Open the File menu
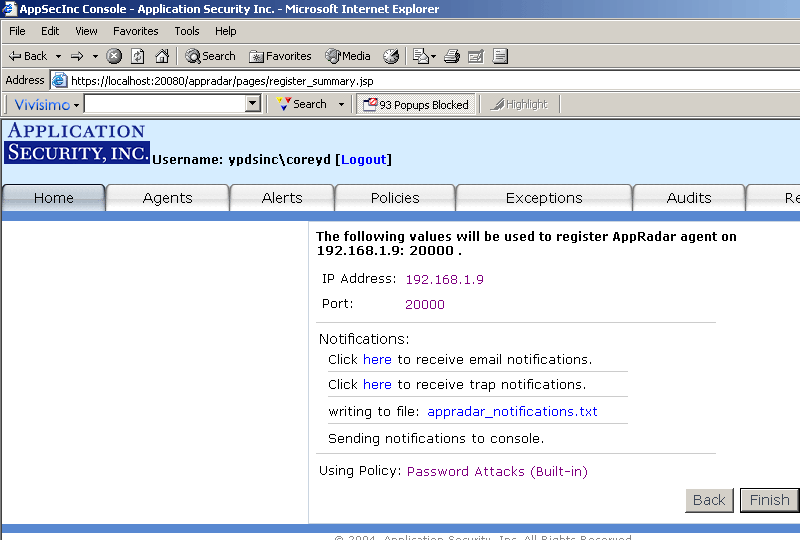The image size is (800, 540). [17, 31]
